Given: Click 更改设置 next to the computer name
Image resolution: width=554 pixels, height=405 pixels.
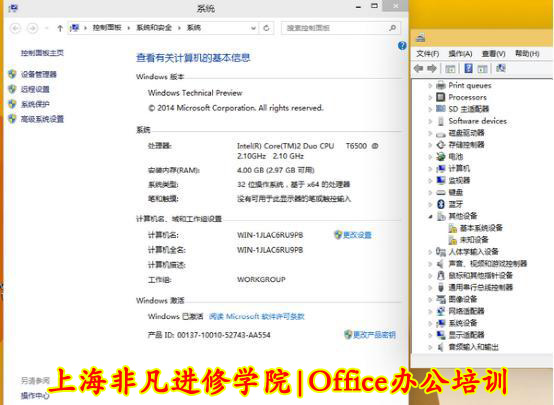Looking at the screenshot, I should click(x=357, y=235).
